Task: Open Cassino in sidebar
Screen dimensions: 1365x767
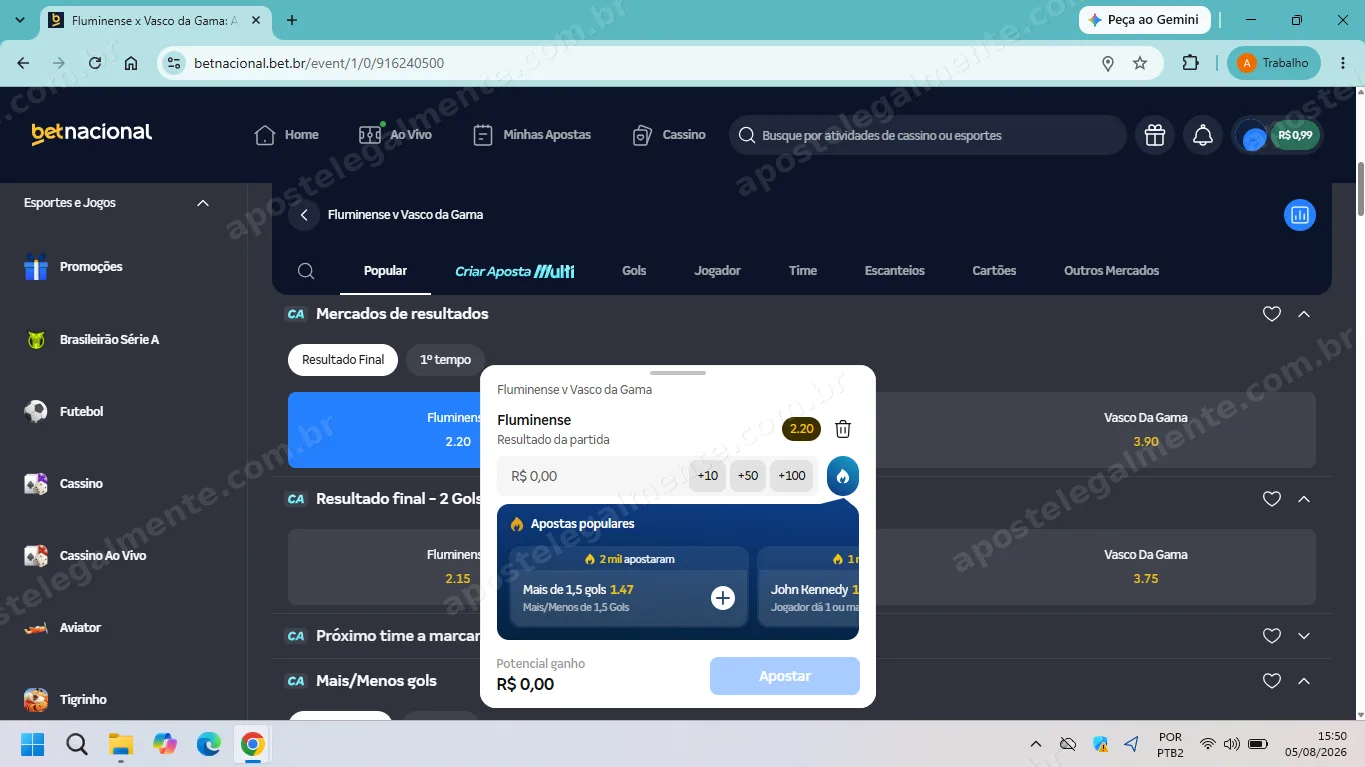Action: pos(63,484)
